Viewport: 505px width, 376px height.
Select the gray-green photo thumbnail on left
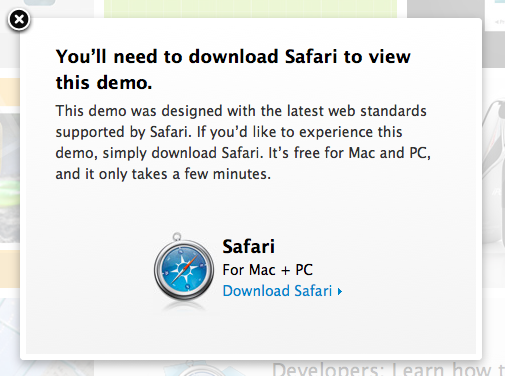pyautogui.click(x=10, y=178)
